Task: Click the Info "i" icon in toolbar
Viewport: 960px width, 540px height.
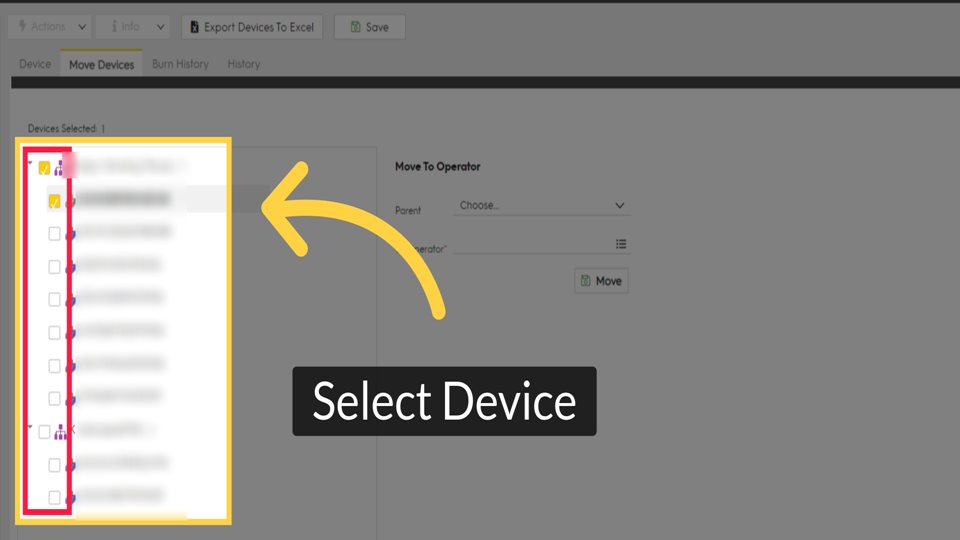Action: 115,27
